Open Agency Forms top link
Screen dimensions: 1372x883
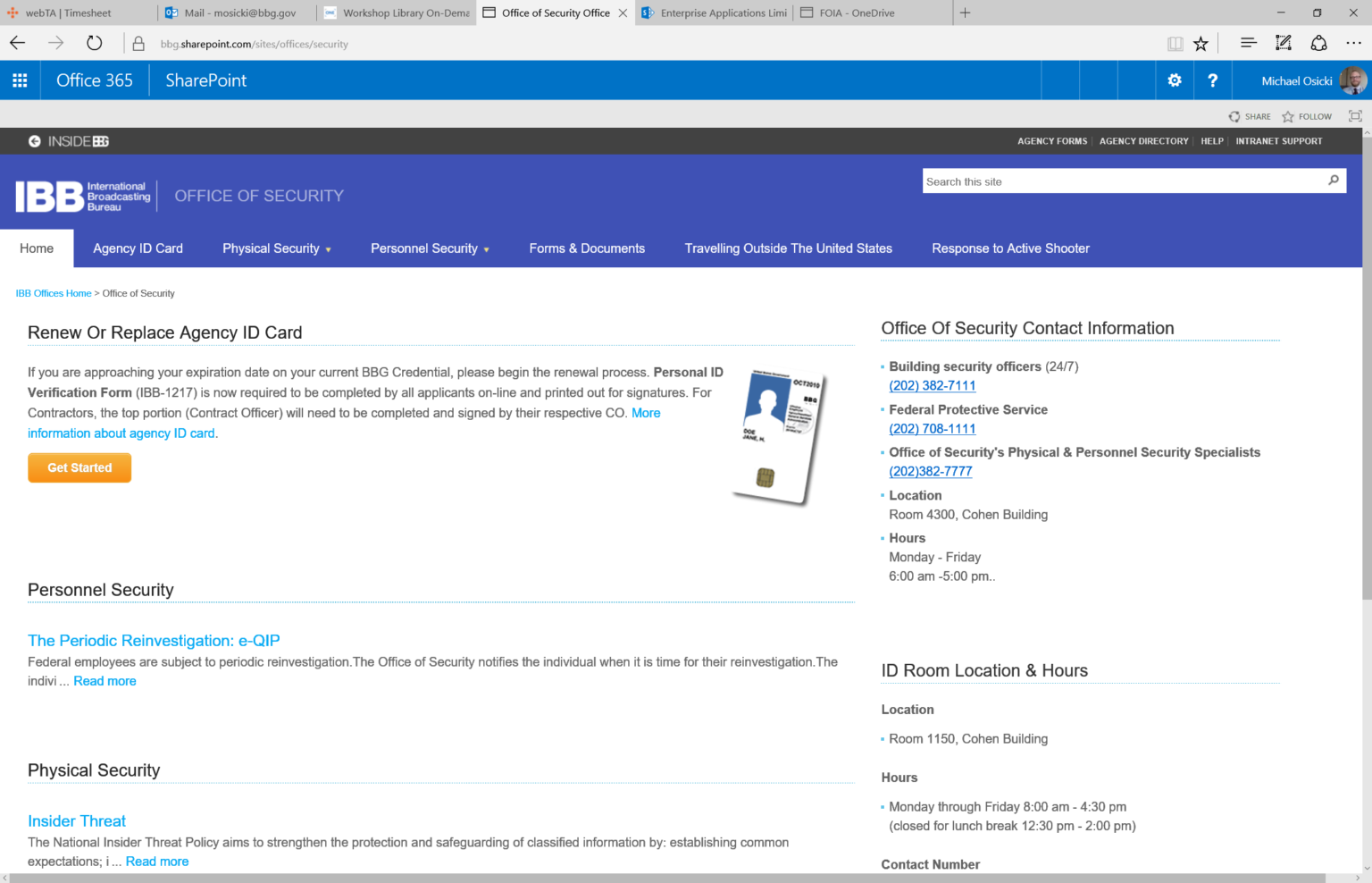point(1052,141)
